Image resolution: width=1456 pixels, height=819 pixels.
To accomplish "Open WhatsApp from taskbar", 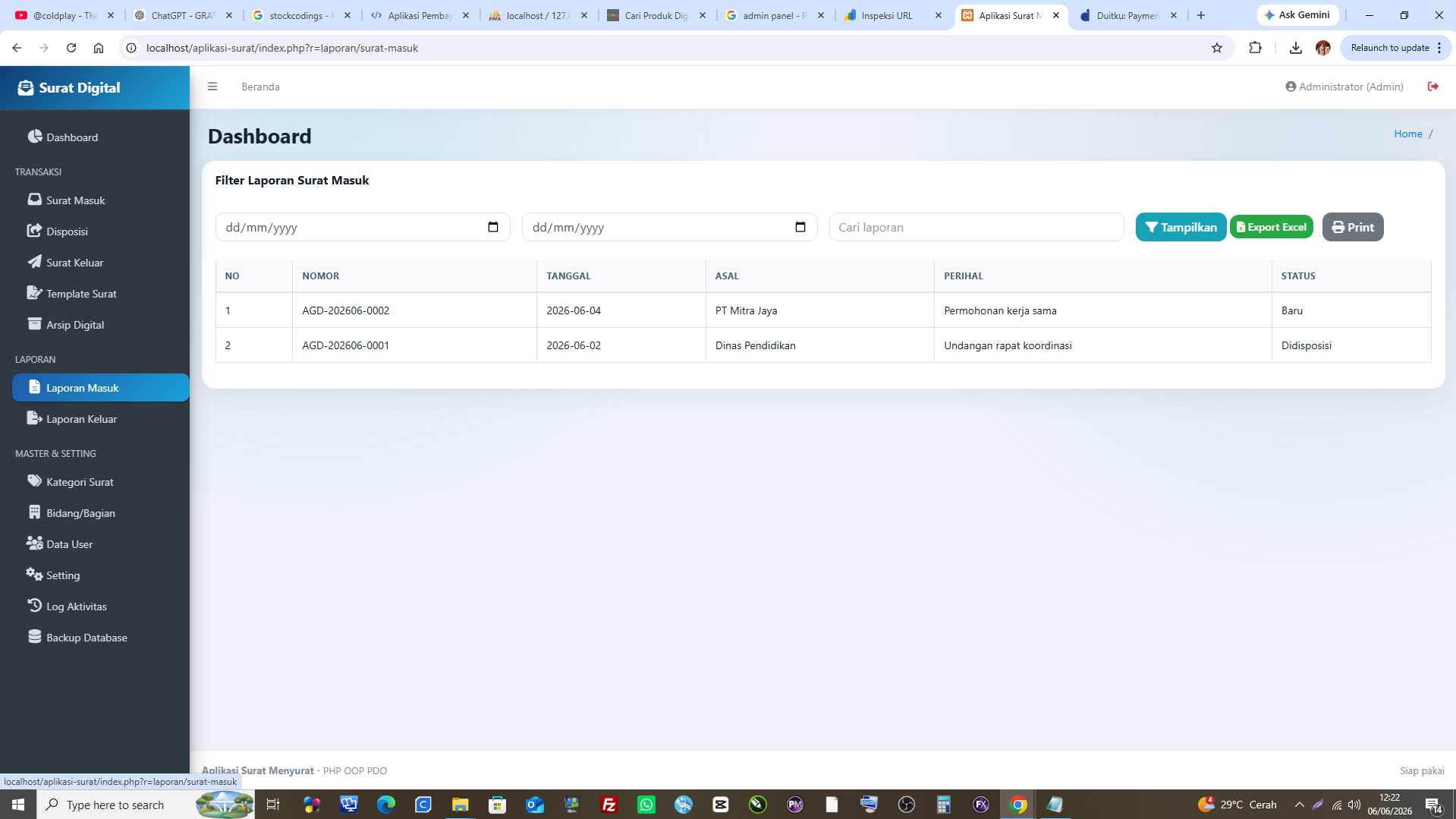I will coord(646,805).
